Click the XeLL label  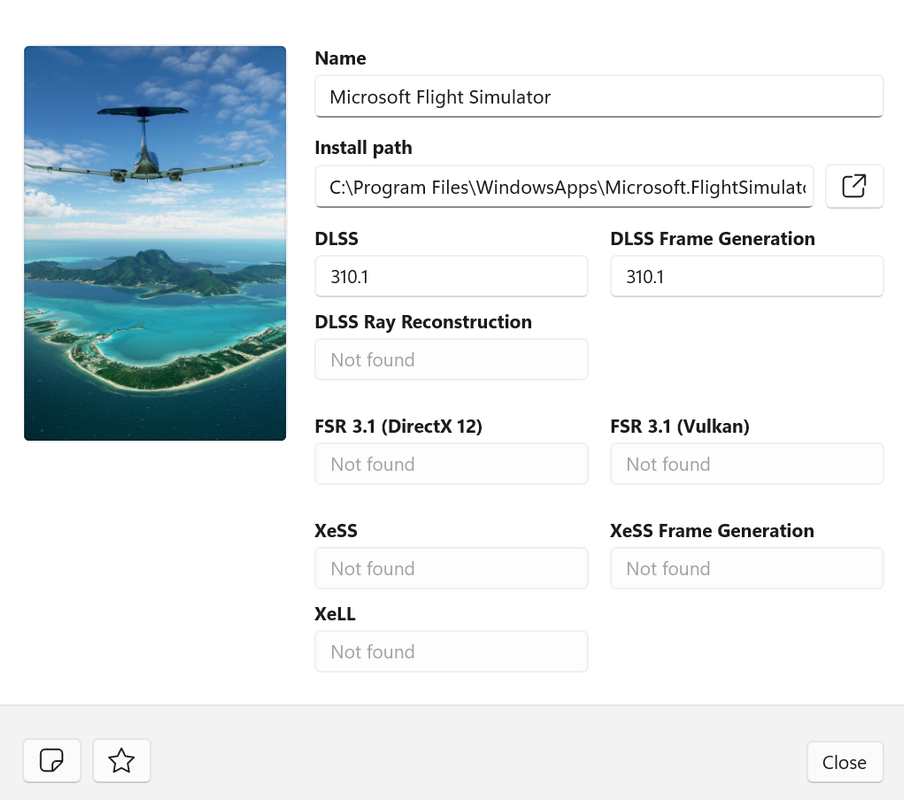click(x=335, y=614)
